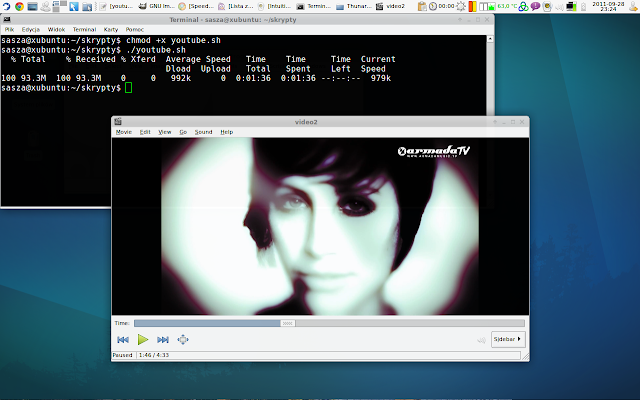Click the show desktop launcher in the panel
The width and height of the screenshot is (640, 400).
(x=33, y=6)
